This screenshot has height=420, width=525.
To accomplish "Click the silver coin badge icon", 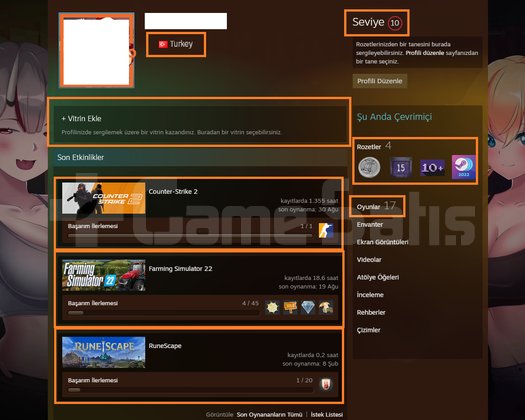I will click(x=369, y=167).
